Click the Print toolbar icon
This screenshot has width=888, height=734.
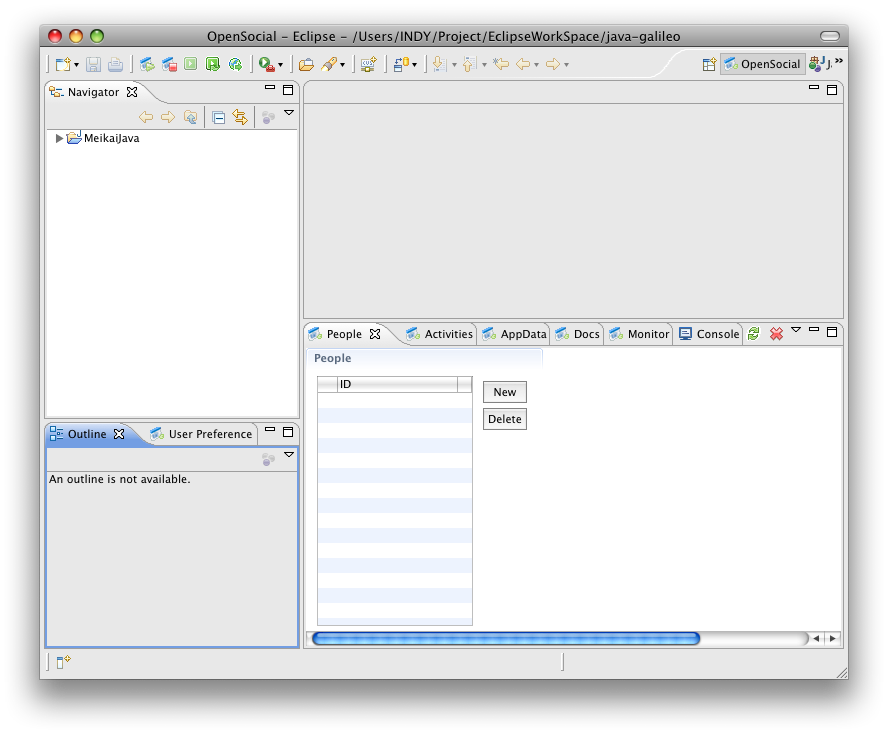pos(116,65)
